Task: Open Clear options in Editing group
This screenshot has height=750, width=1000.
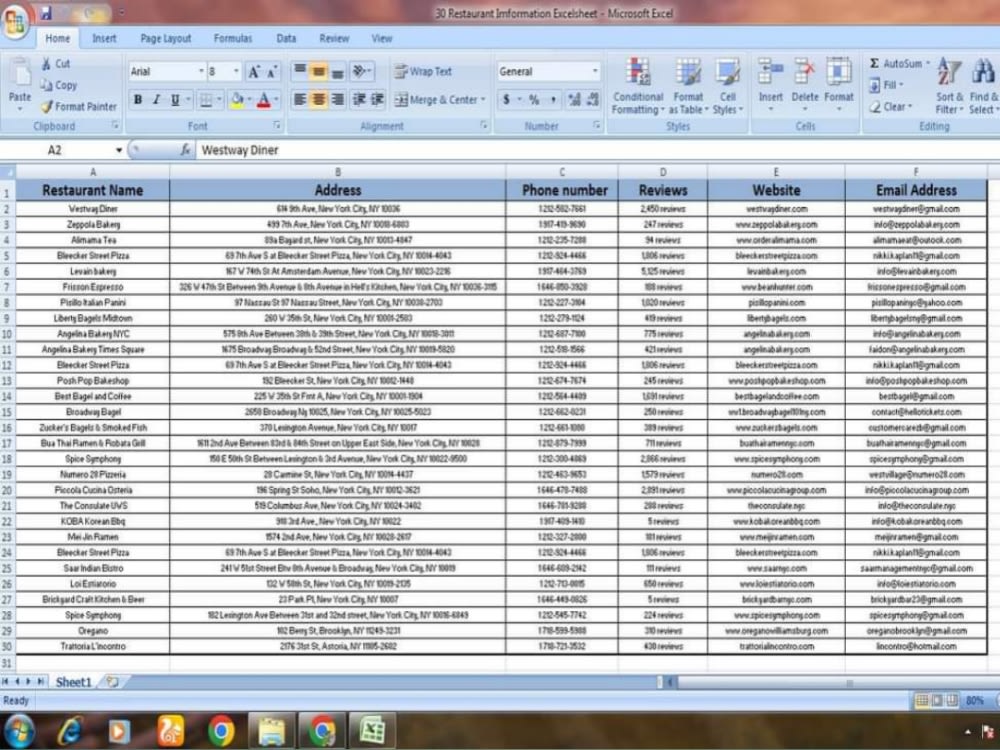Action: pos(891,107)
